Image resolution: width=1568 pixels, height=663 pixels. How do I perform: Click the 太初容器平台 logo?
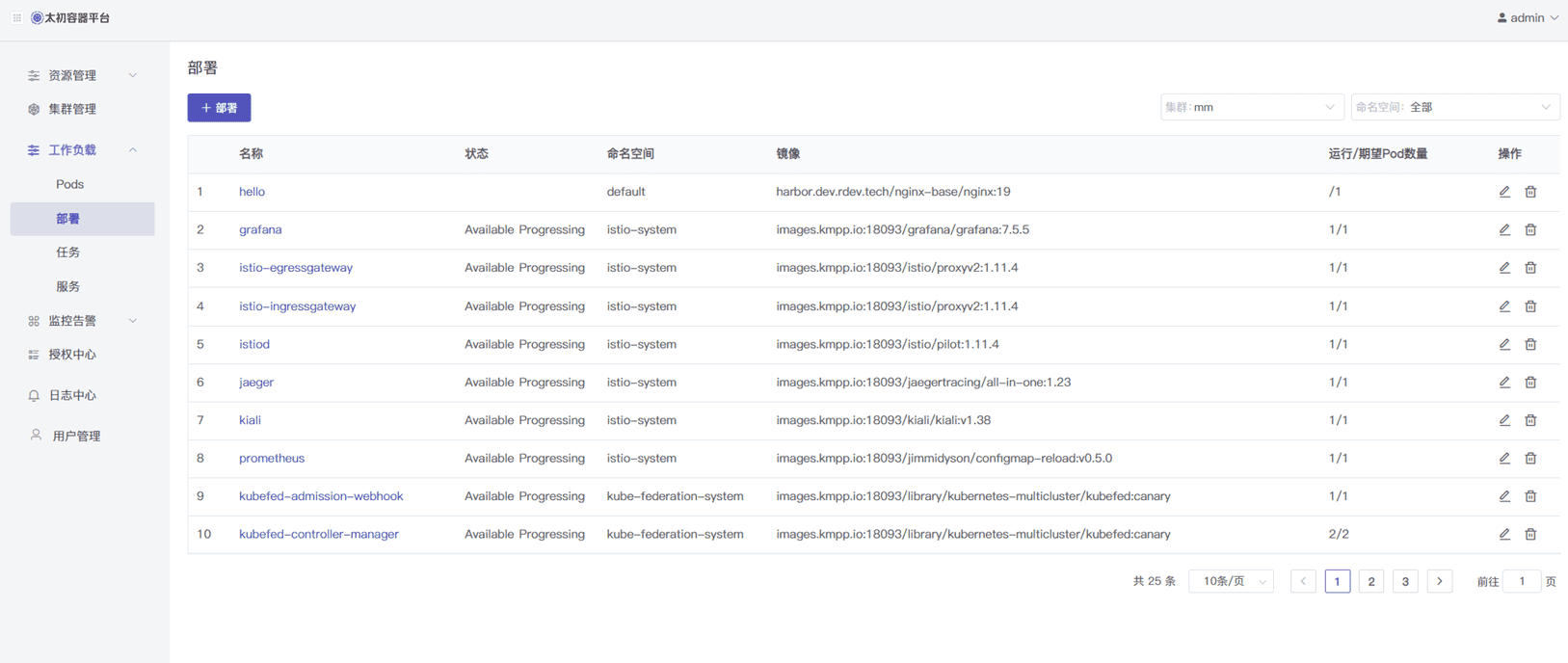[70, 17]
